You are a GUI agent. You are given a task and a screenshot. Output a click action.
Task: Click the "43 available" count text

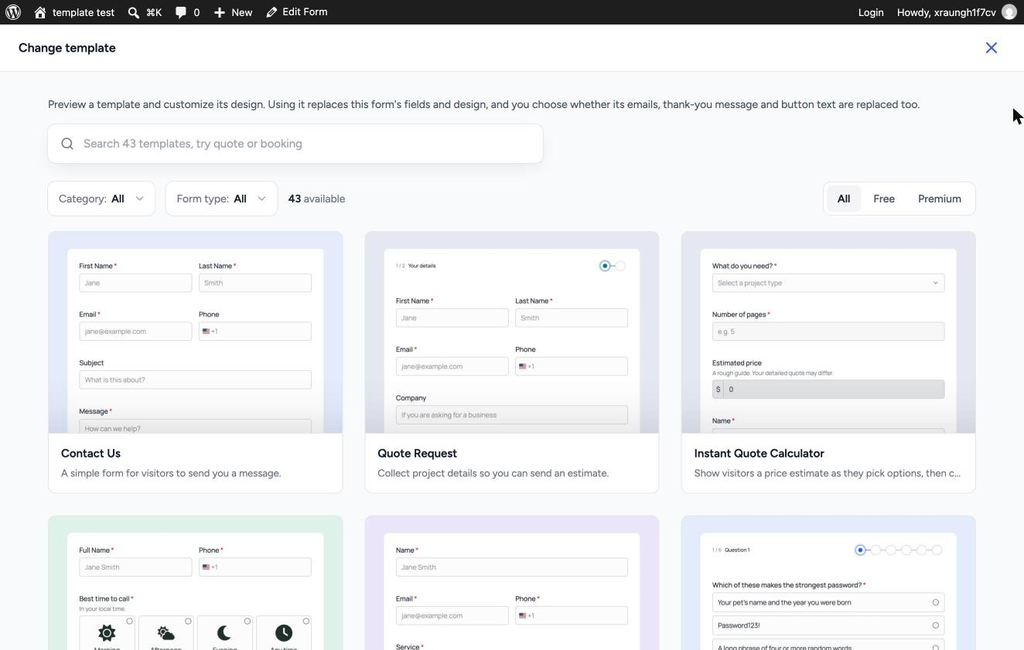pyautogui.click(x=317, y=199)
